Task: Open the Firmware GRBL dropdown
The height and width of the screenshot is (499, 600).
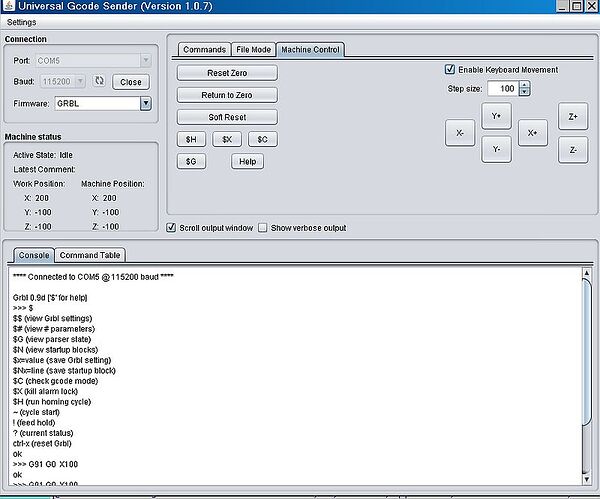Action: [145, 103]
